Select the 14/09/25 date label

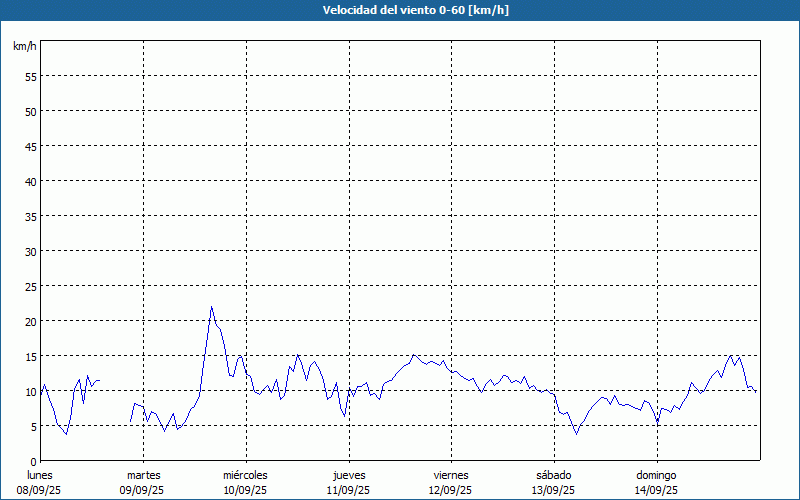pos(656,490)
